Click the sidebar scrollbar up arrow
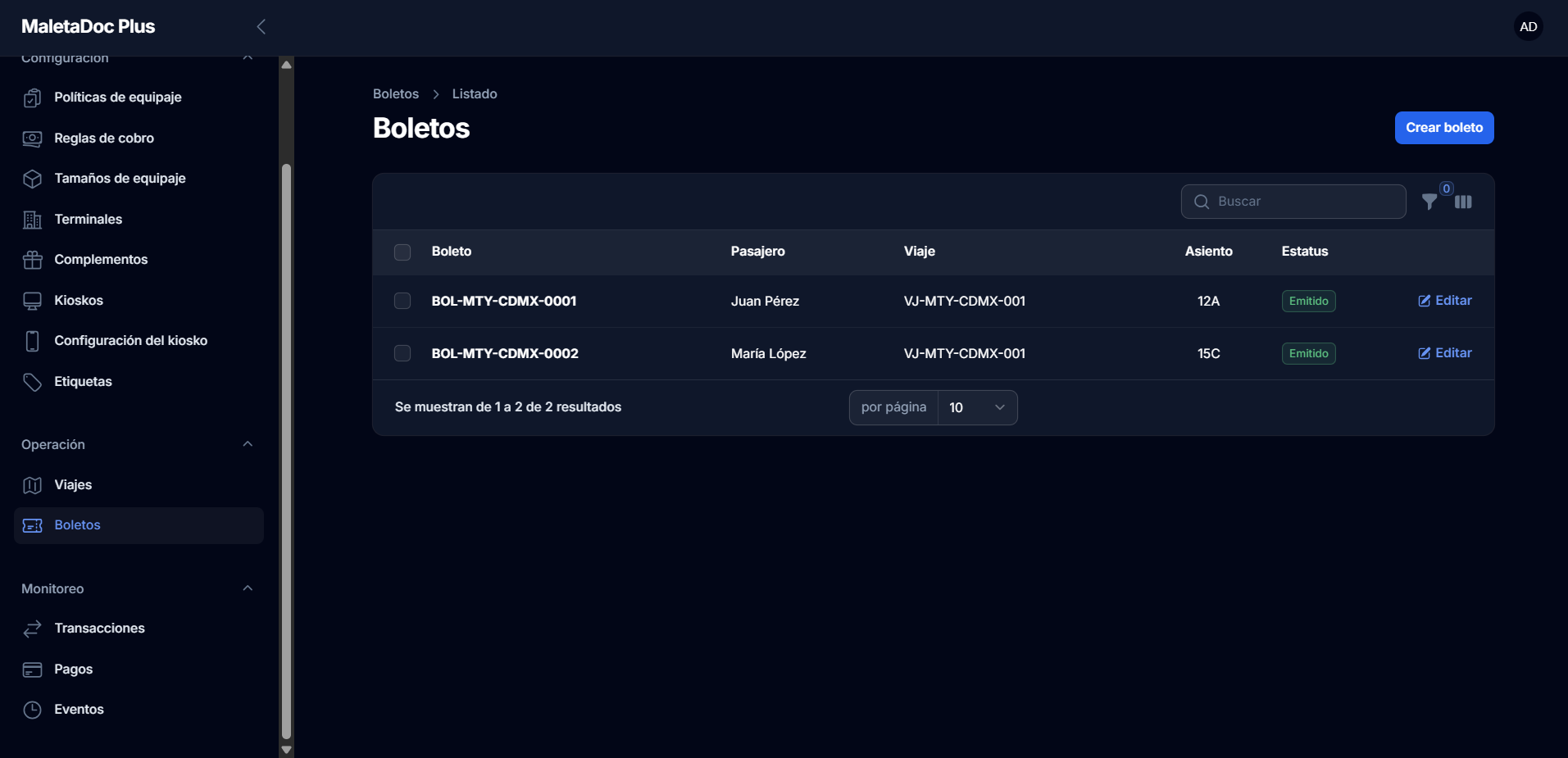This screenshot has height=758, width=1568. click(286, 64)
